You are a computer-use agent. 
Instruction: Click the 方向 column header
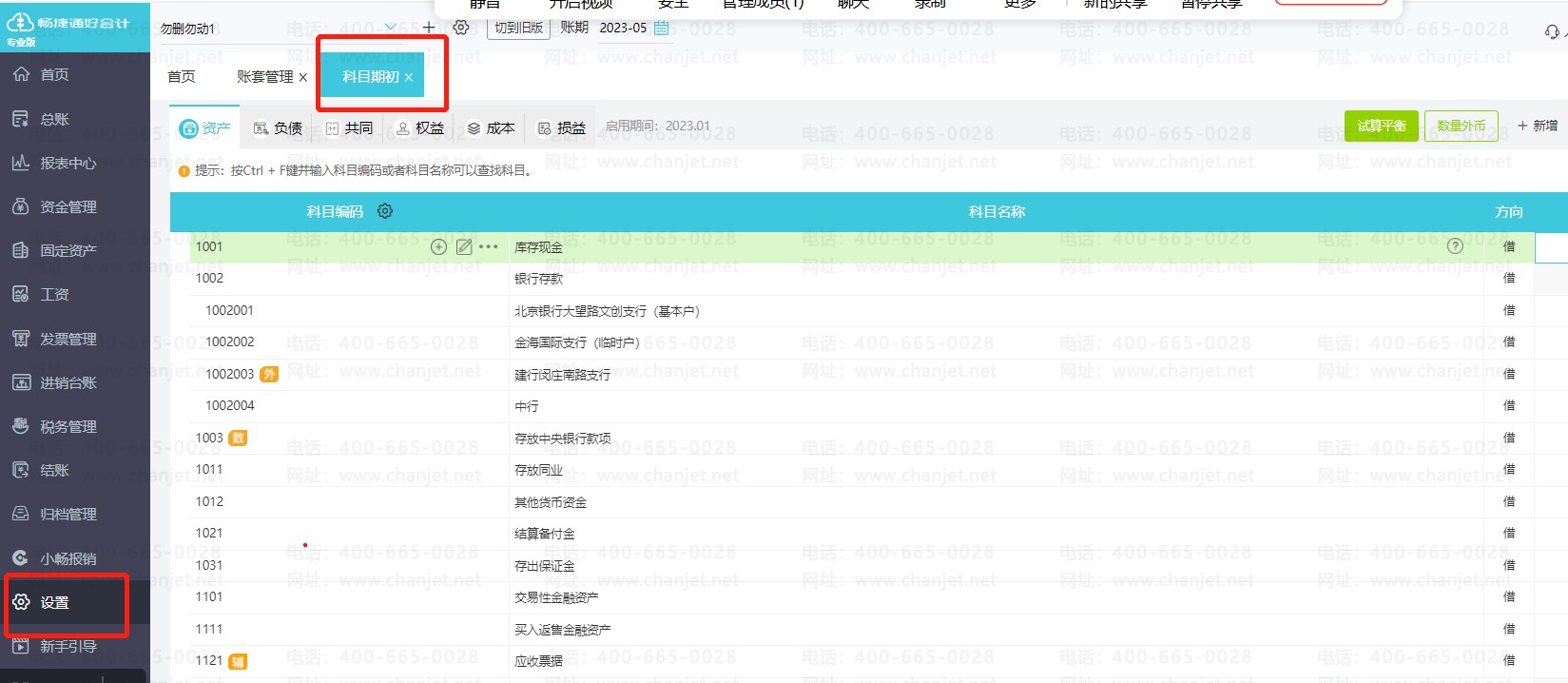coord(1509,211)
